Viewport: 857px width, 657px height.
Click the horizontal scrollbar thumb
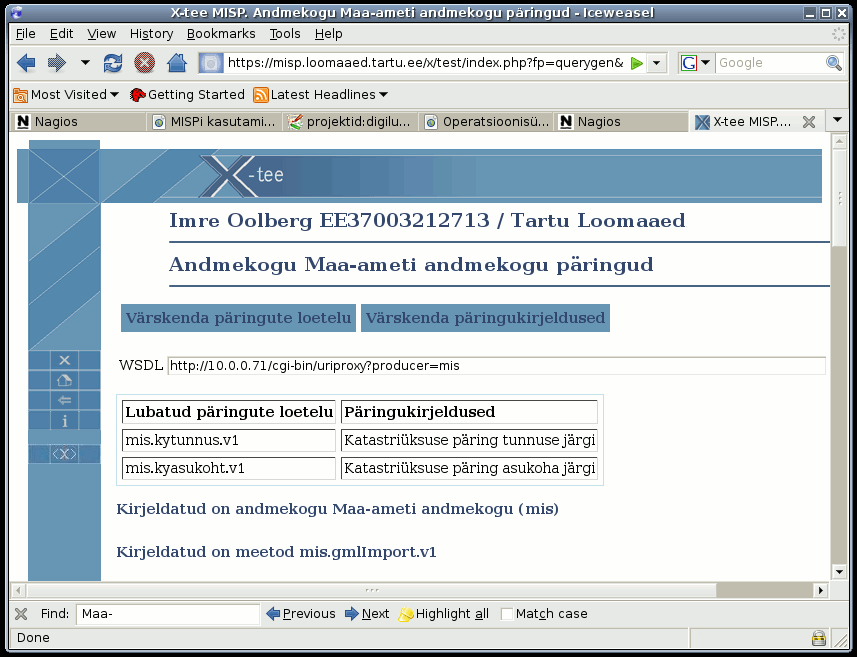coord(372,590)
